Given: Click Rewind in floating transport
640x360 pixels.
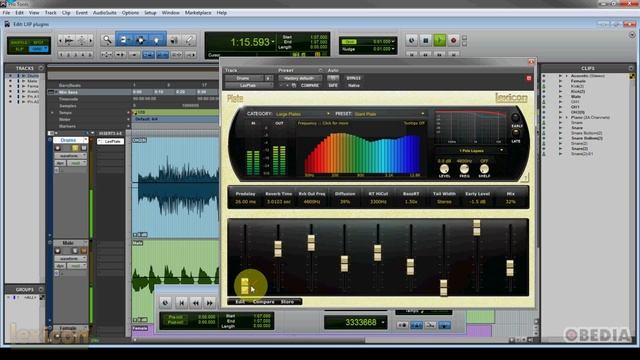Looking at the screenshot, I should (x=196, y=302).
